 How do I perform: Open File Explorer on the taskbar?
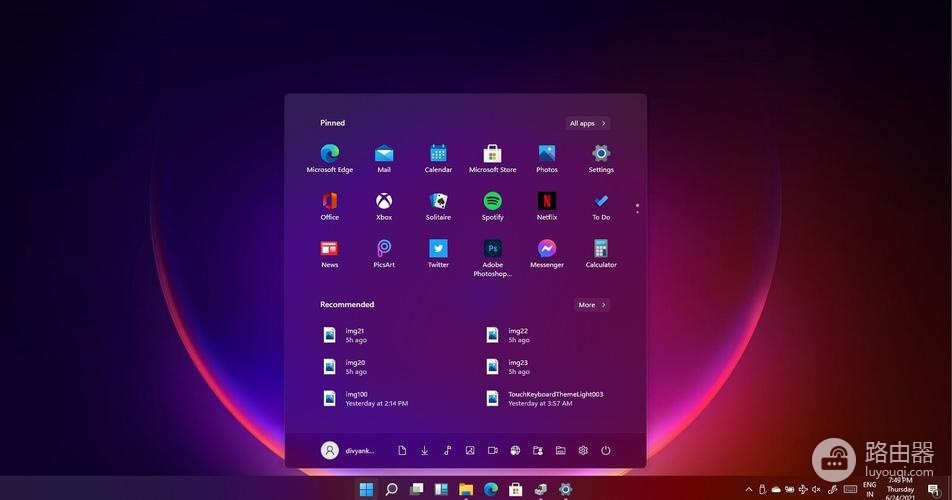coord(466,489)
